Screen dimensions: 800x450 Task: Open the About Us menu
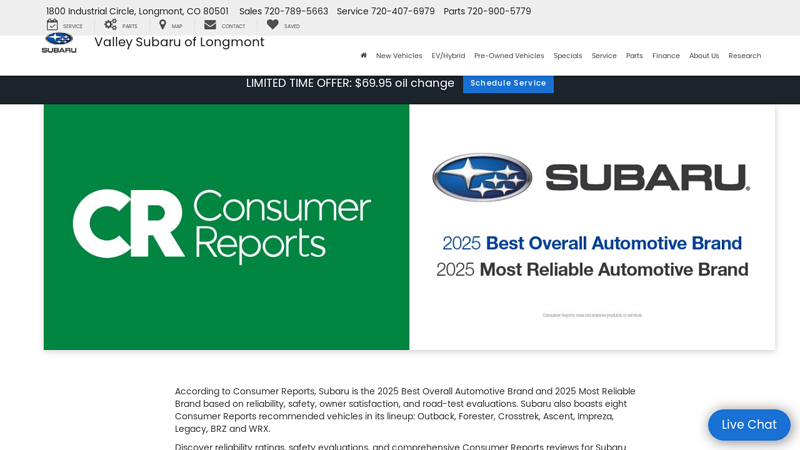(704, 56)
